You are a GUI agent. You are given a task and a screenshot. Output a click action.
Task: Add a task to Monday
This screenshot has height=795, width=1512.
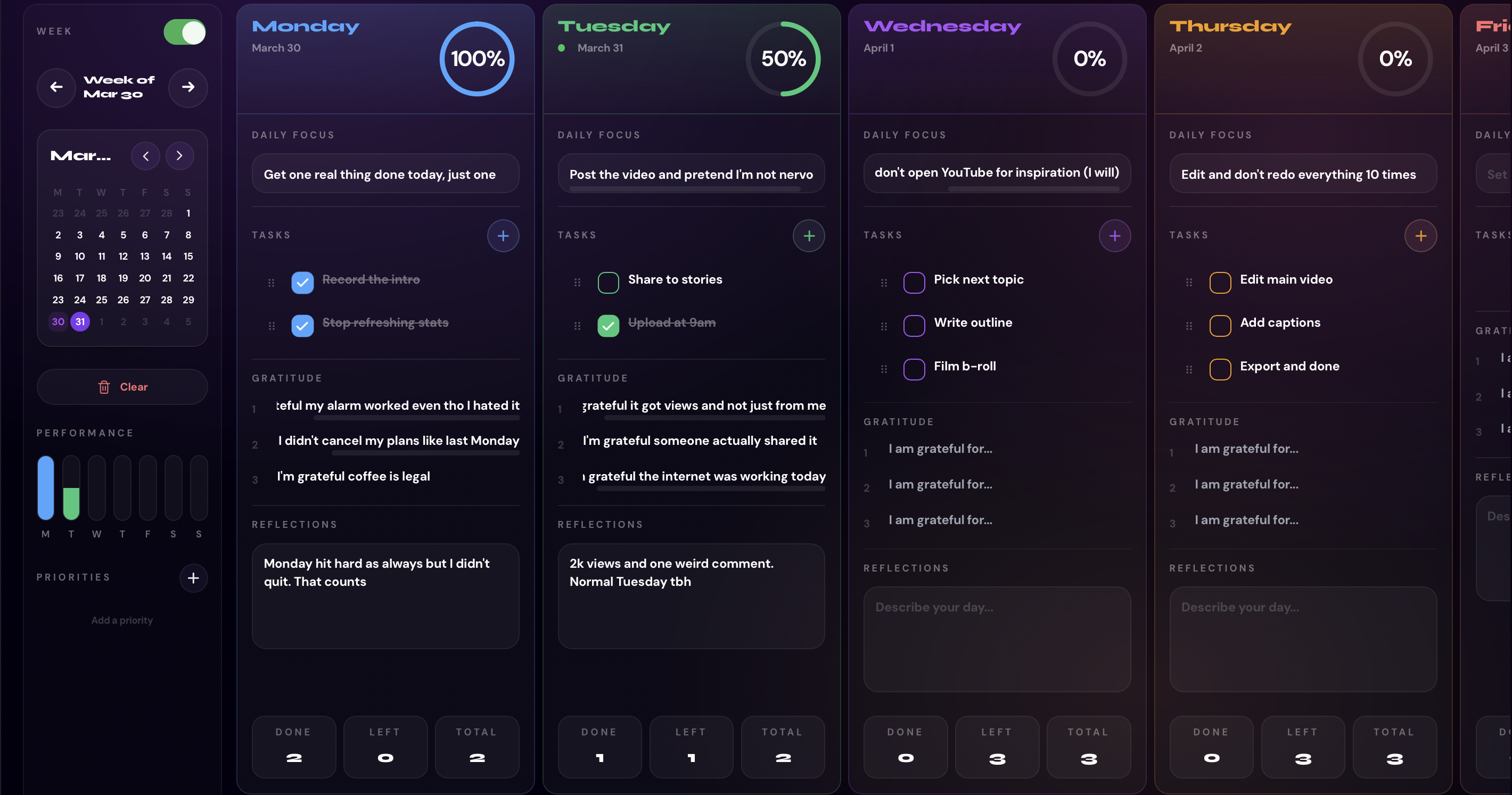[503, 236]
